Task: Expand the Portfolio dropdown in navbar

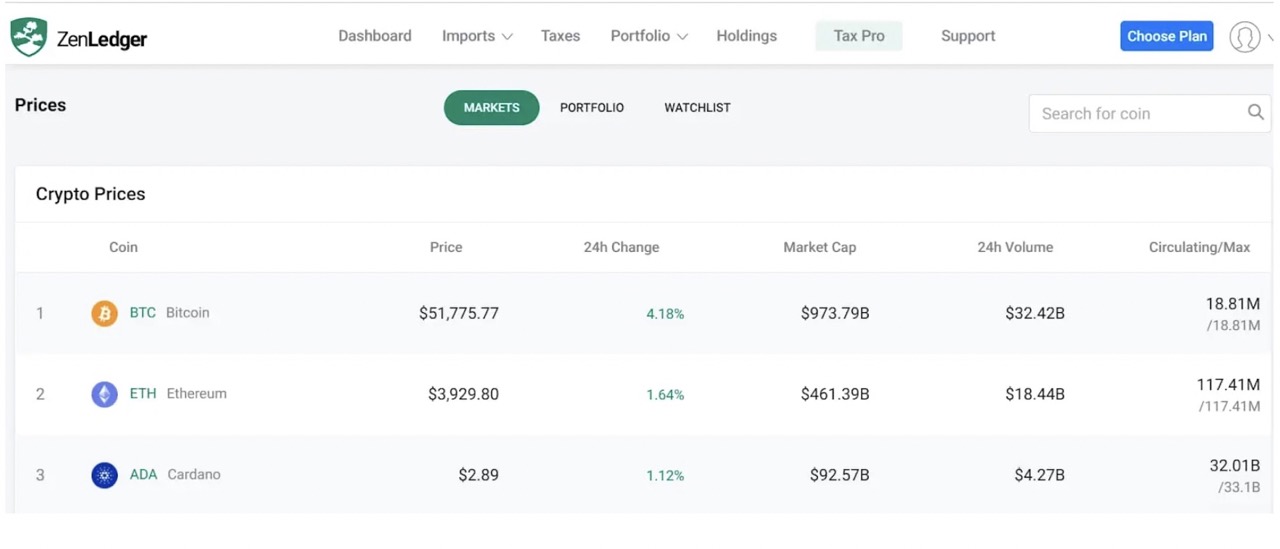Action: pyautogui.click(x=649, y=36)
